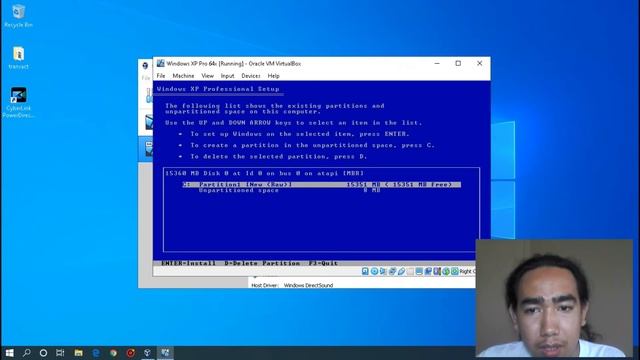Open Cortana circle on taskbar

[43, 353]
